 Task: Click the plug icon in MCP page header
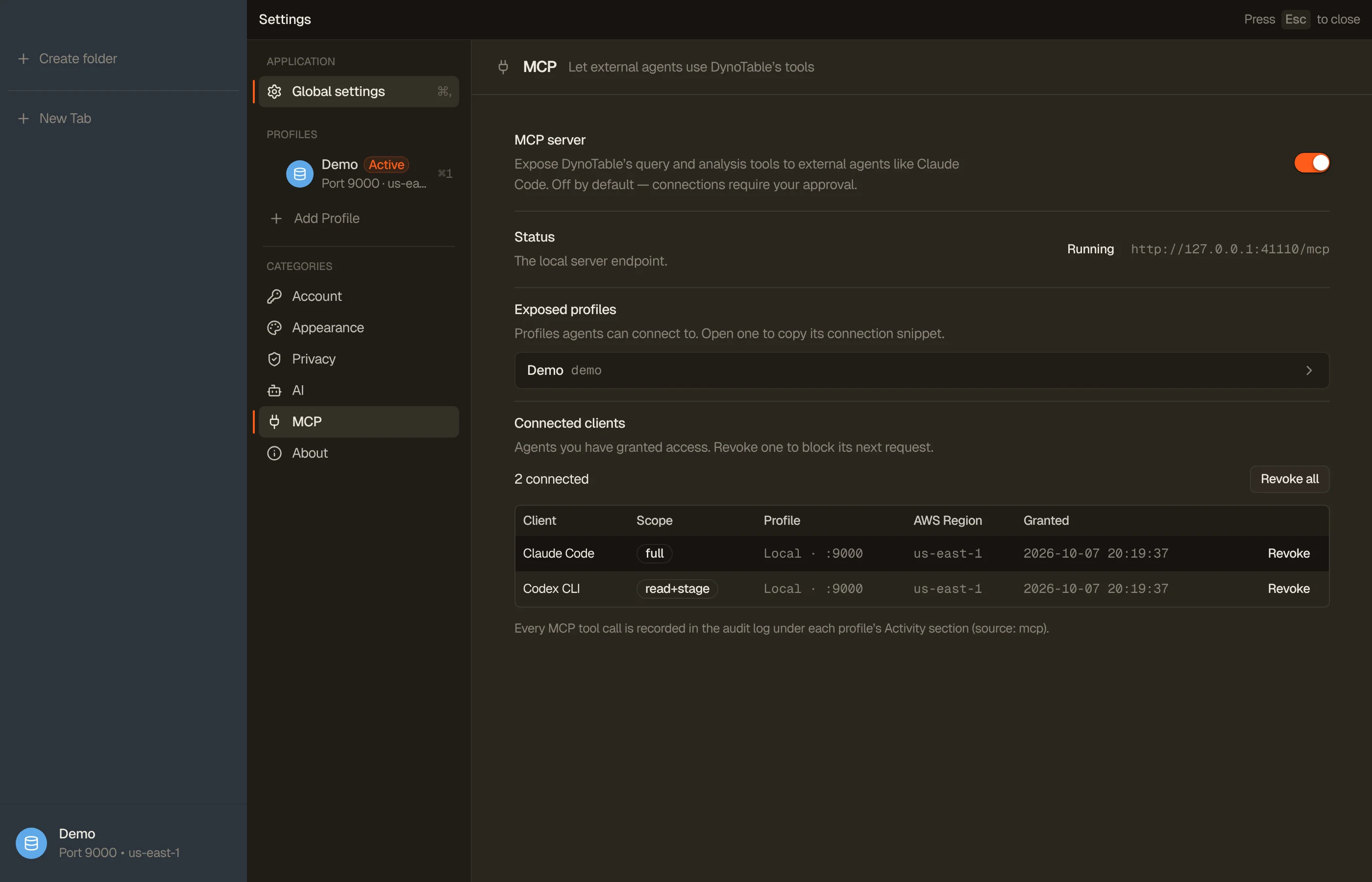(x=503, y=67)
